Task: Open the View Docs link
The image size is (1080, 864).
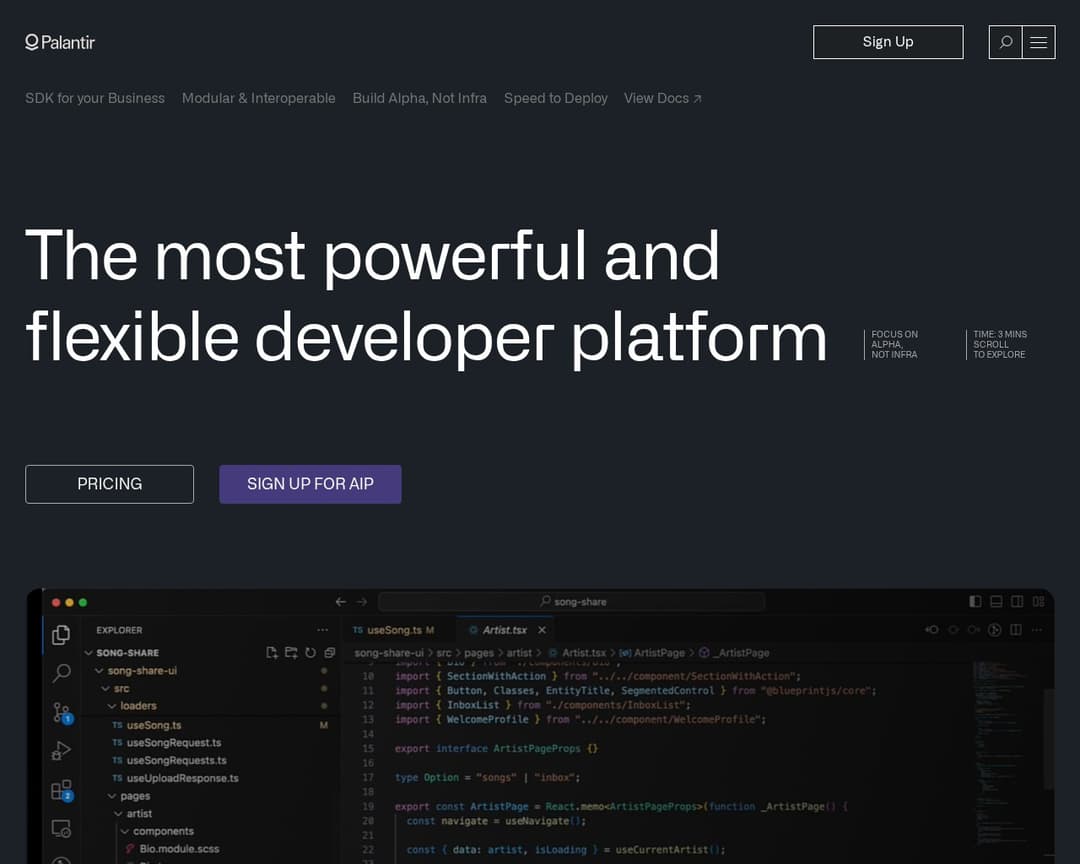Action: coord(662,98)
